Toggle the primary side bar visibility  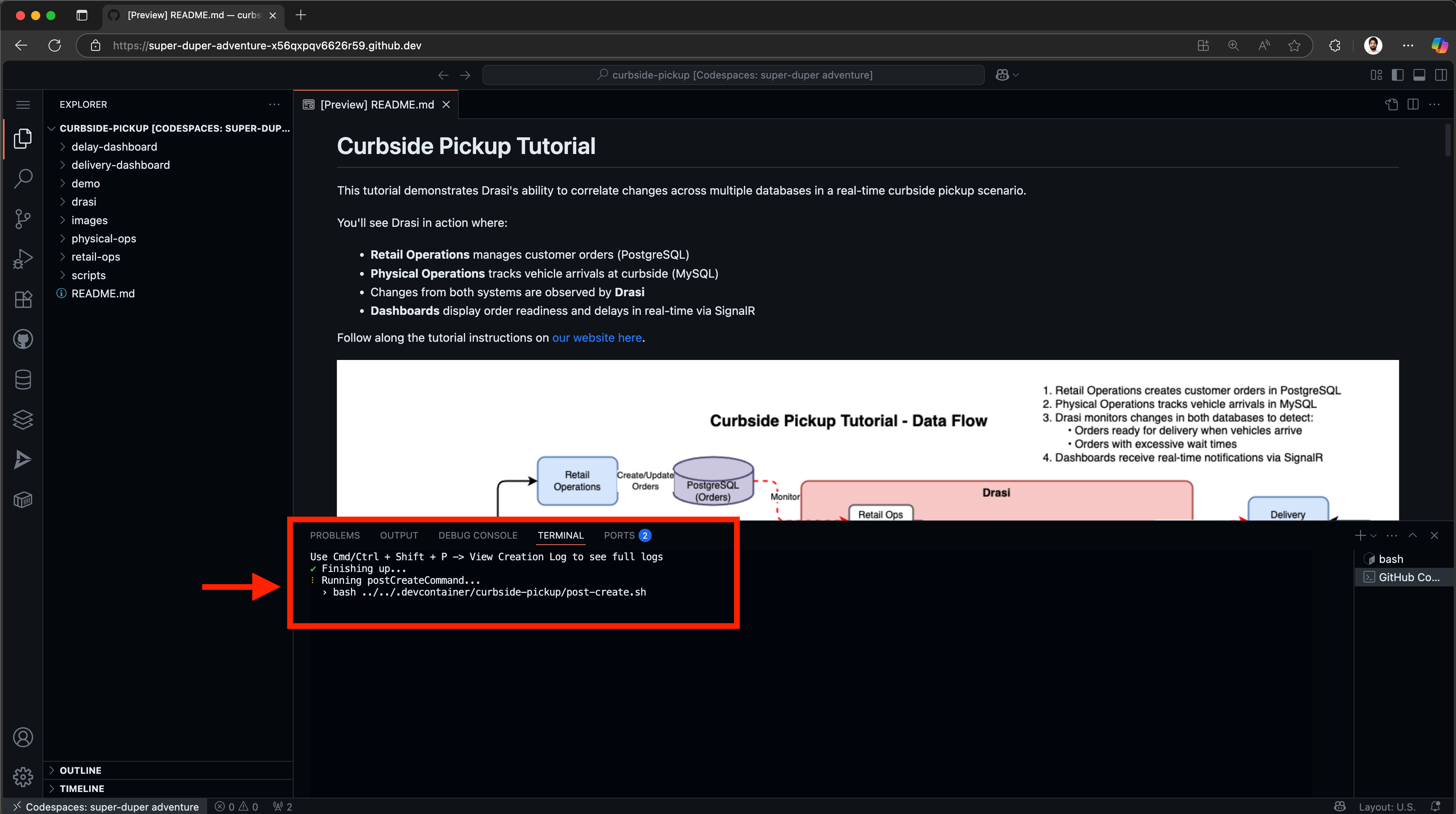[1398, 74]
